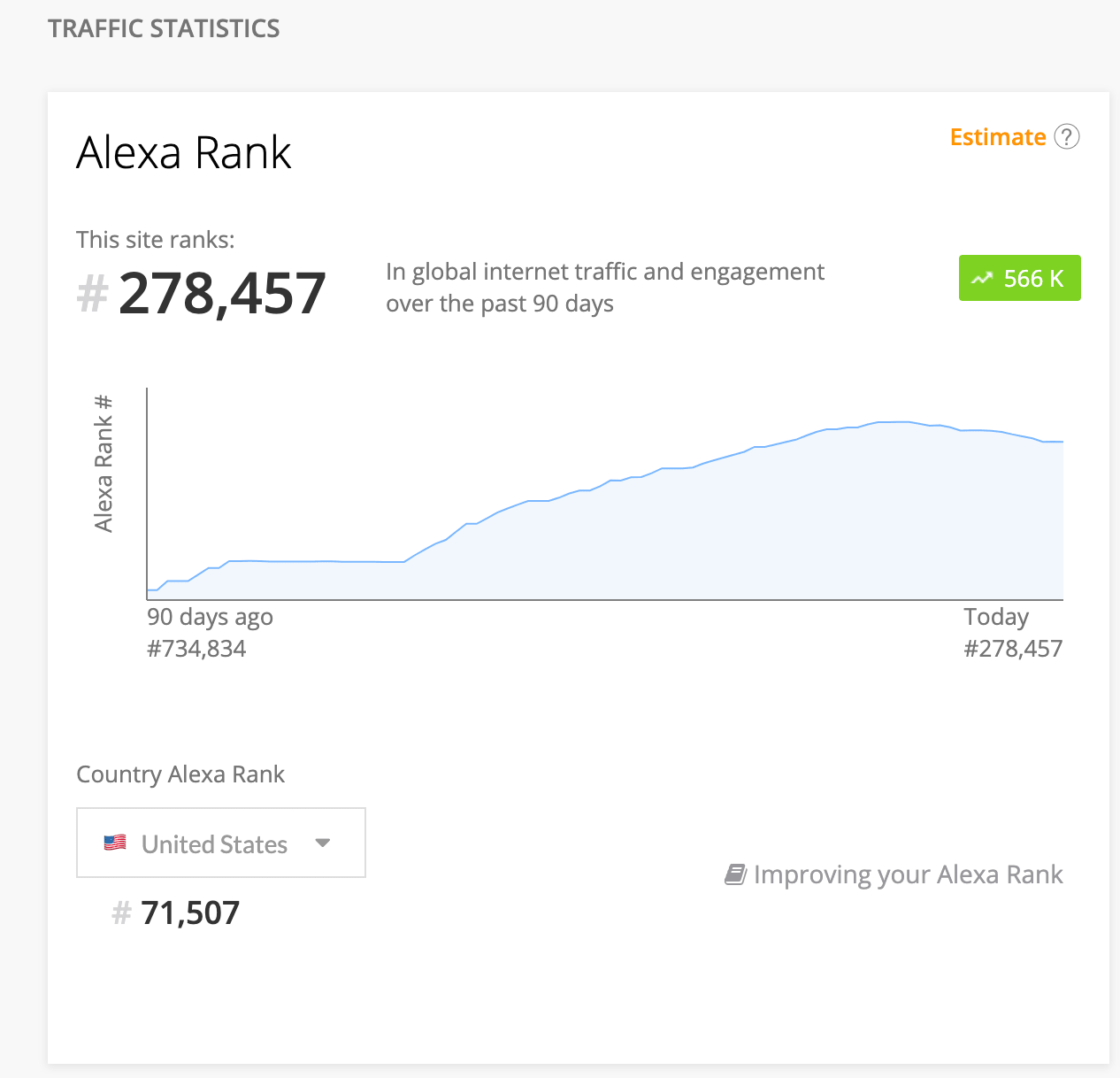Viewport: 1120px width, 1078px height.
Task: Click the #278,457 value under Today
Action: [x=1013, y=649]
